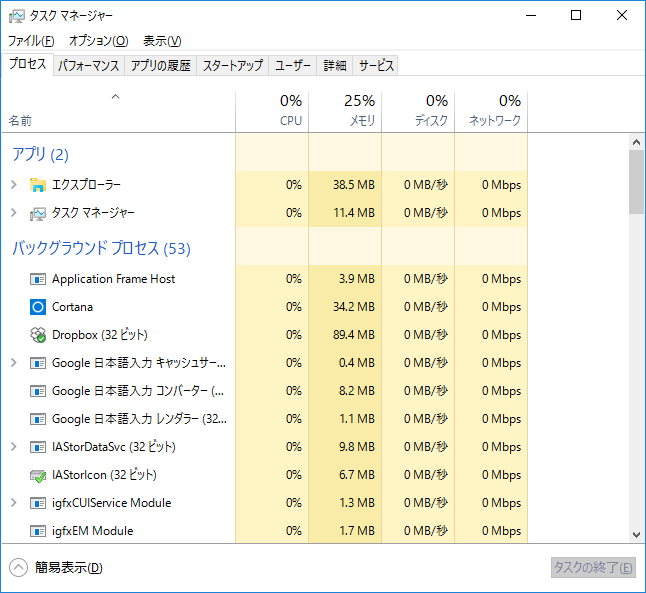This screenshot has height=593, width=646.
Task: Click the Cortana blue circle icon
Action: click(38, 307)
